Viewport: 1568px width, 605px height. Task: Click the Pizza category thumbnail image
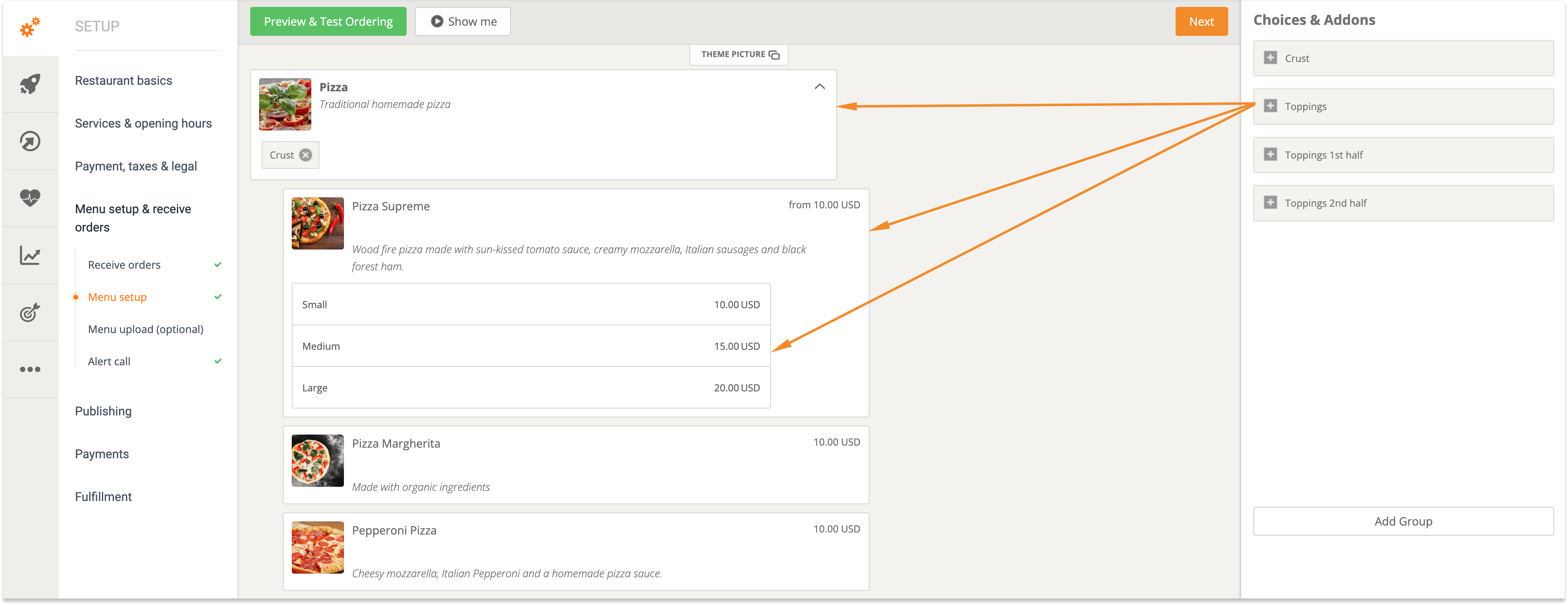pos(285,104)
